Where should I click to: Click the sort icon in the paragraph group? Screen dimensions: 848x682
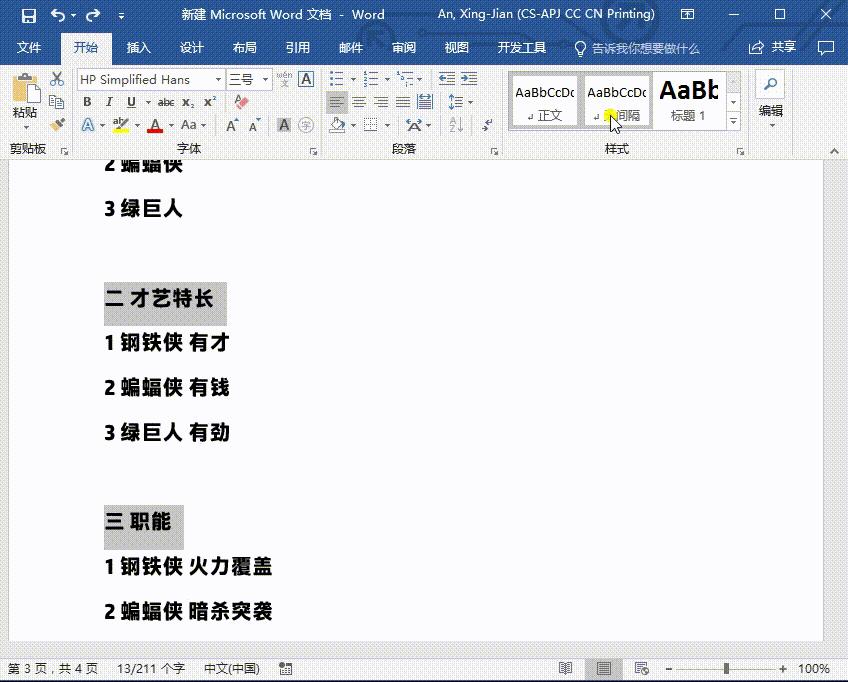click(456, 124)
